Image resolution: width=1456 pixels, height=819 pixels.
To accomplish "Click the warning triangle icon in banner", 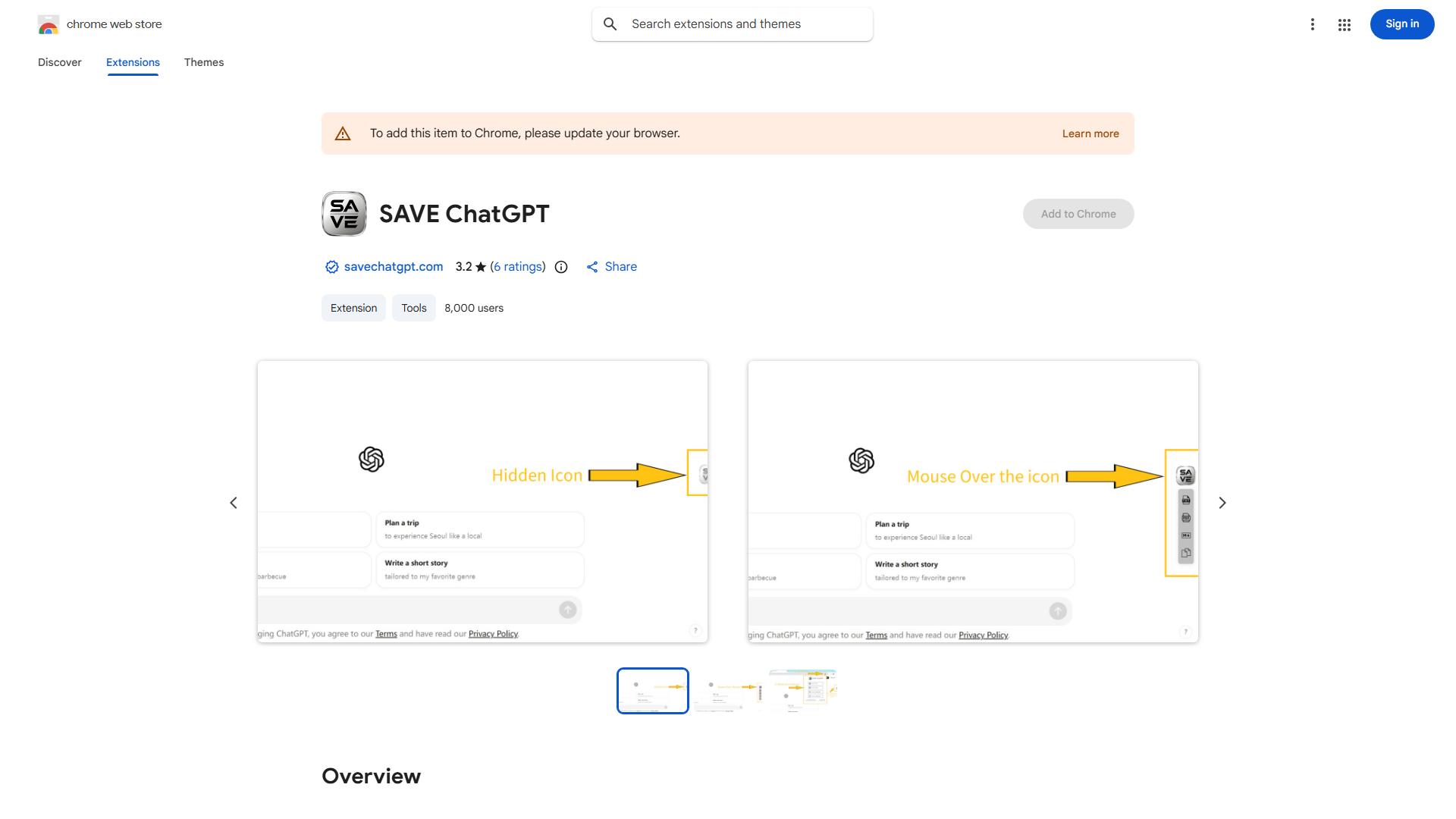I will point(343,133).
